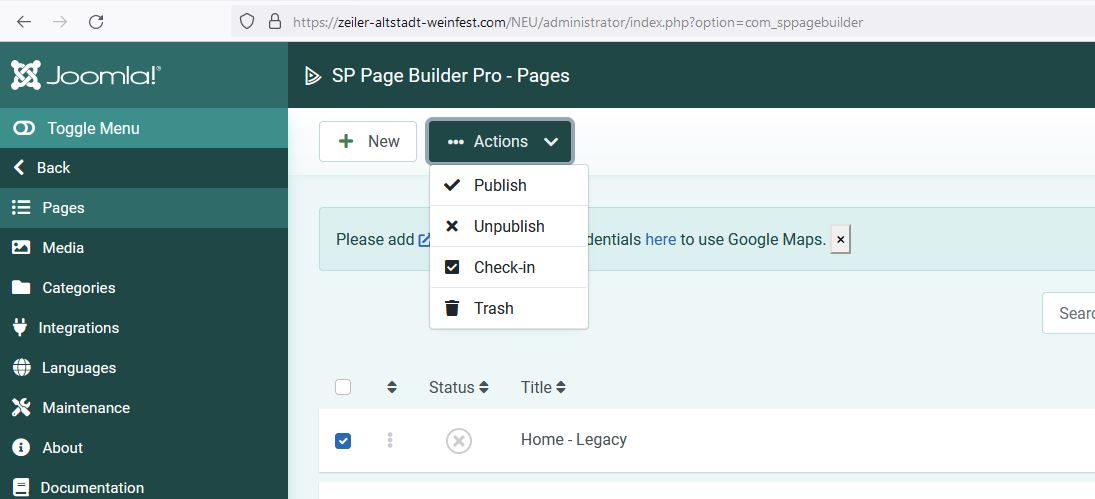Go back using the browser back arrow

(24, 21)
